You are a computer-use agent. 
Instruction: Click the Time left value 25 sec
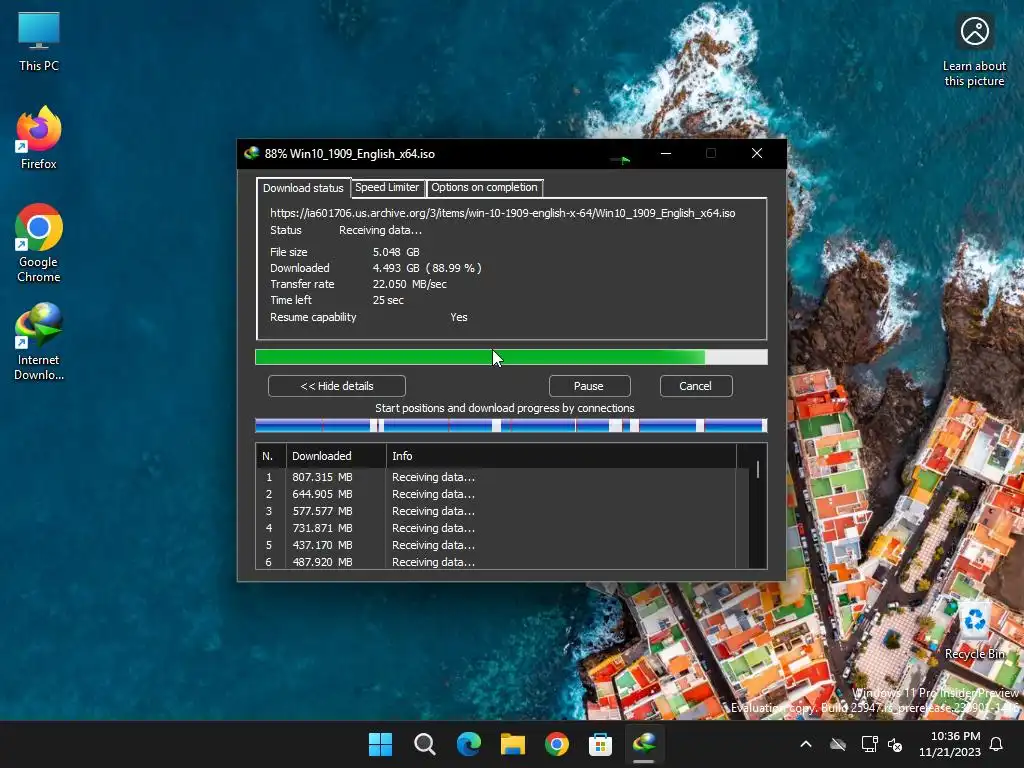tap(388, 300)
